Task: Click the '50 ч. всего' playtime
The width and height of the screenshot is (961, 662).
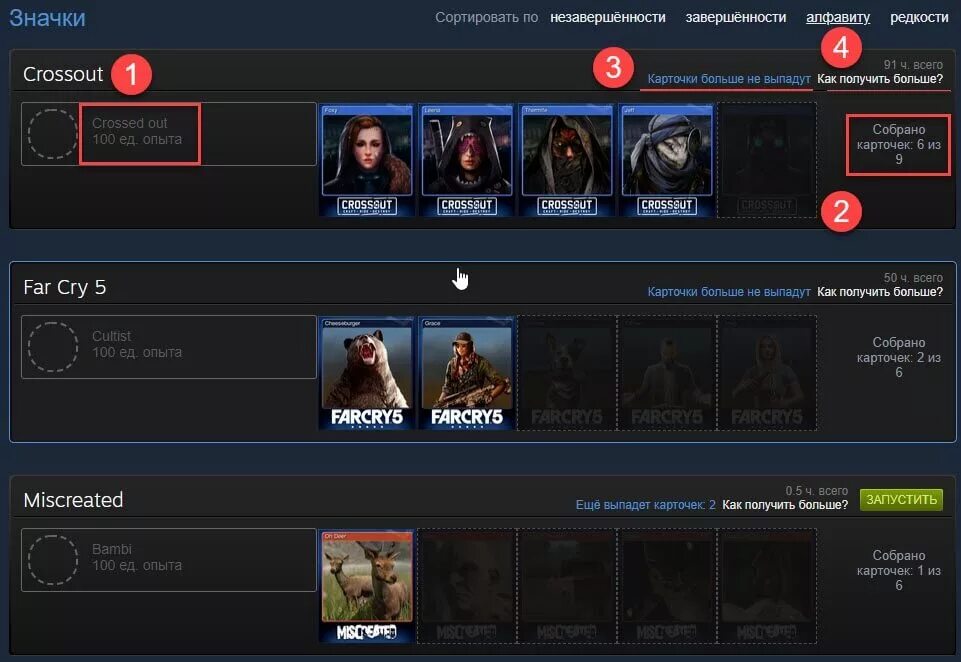Action: (x=913, y=278)
